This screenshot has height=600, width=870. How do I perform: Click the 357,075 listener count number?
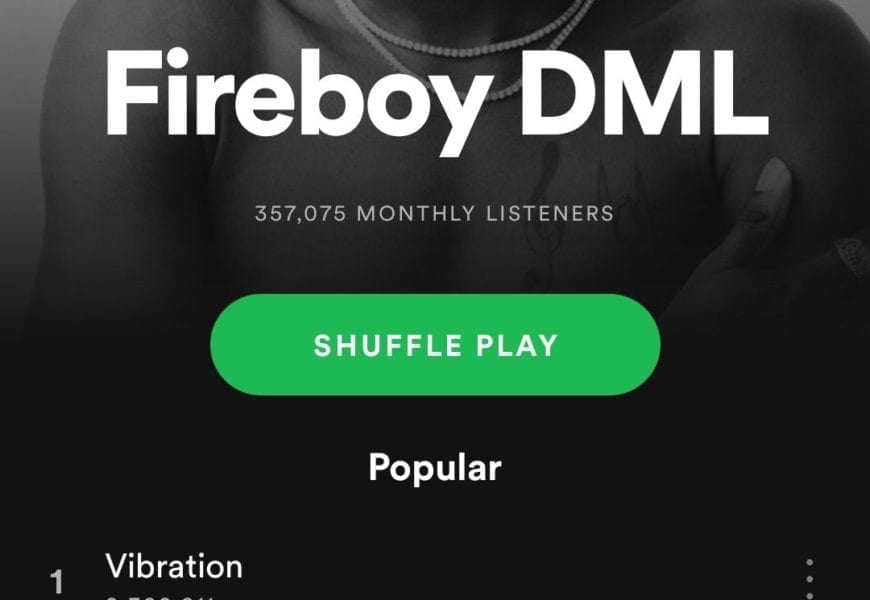coord(300,214)
